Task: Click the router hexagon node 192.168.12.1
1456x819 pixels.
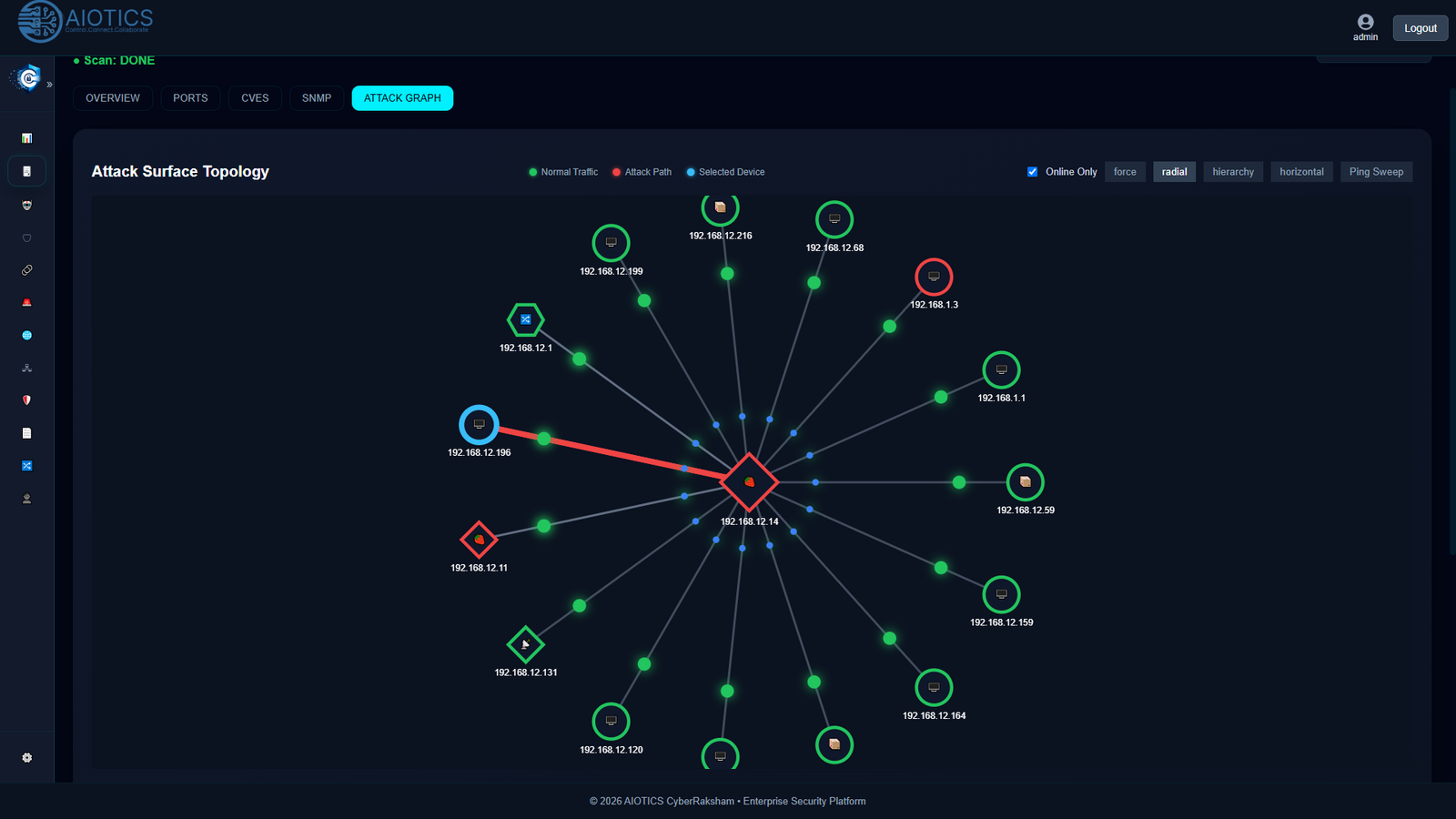Action: (x=526, y=319)
